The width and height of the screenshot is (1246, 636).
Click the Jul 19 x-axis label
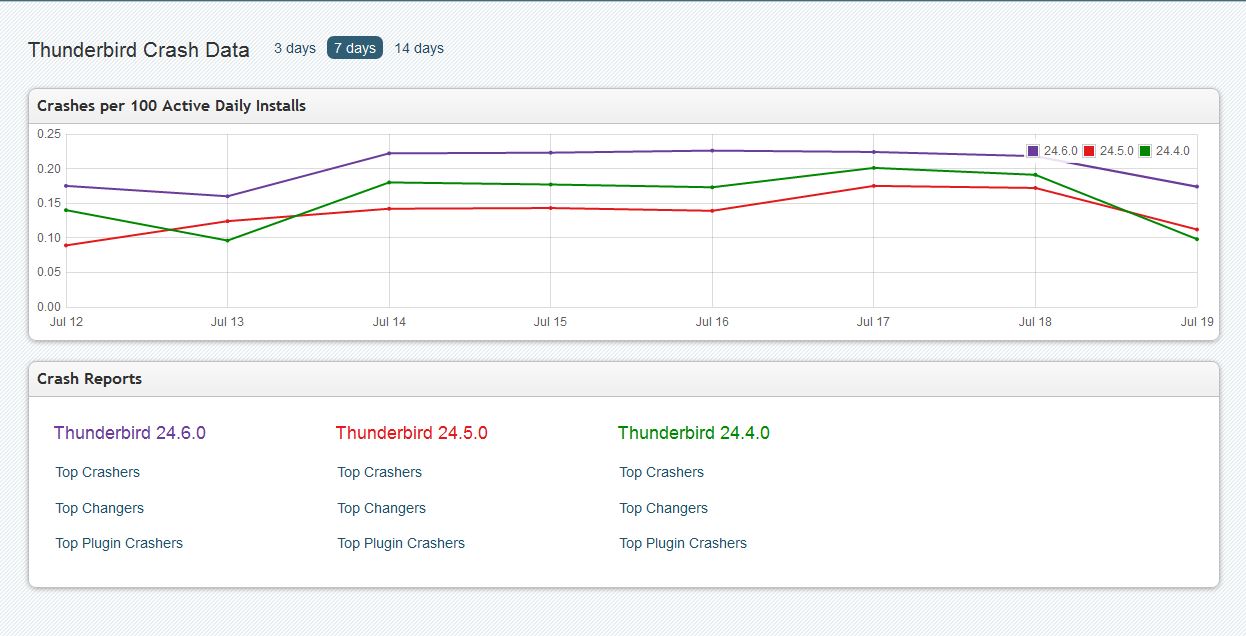tap(1197, 322)
